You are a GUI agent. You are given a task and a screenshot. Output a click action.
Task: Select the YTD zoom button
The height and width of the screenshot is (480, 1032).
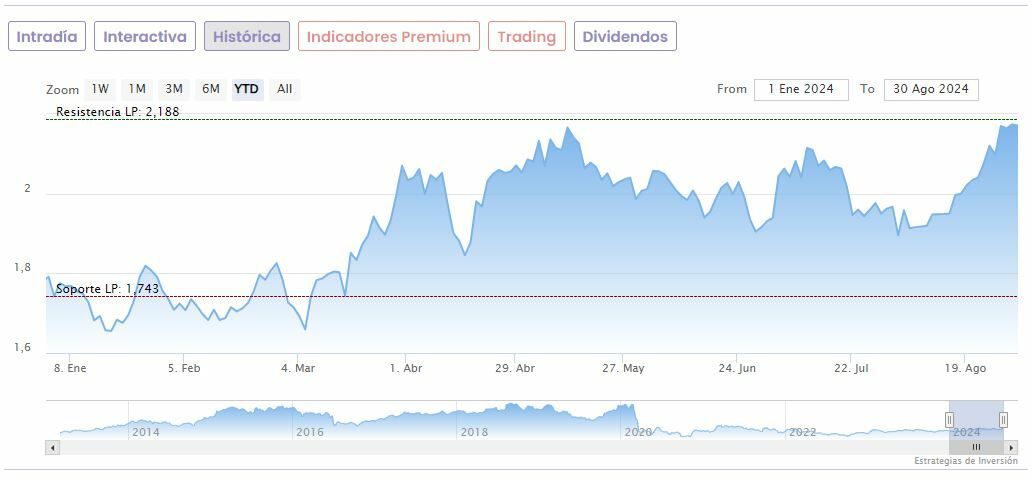click(246, 89)
